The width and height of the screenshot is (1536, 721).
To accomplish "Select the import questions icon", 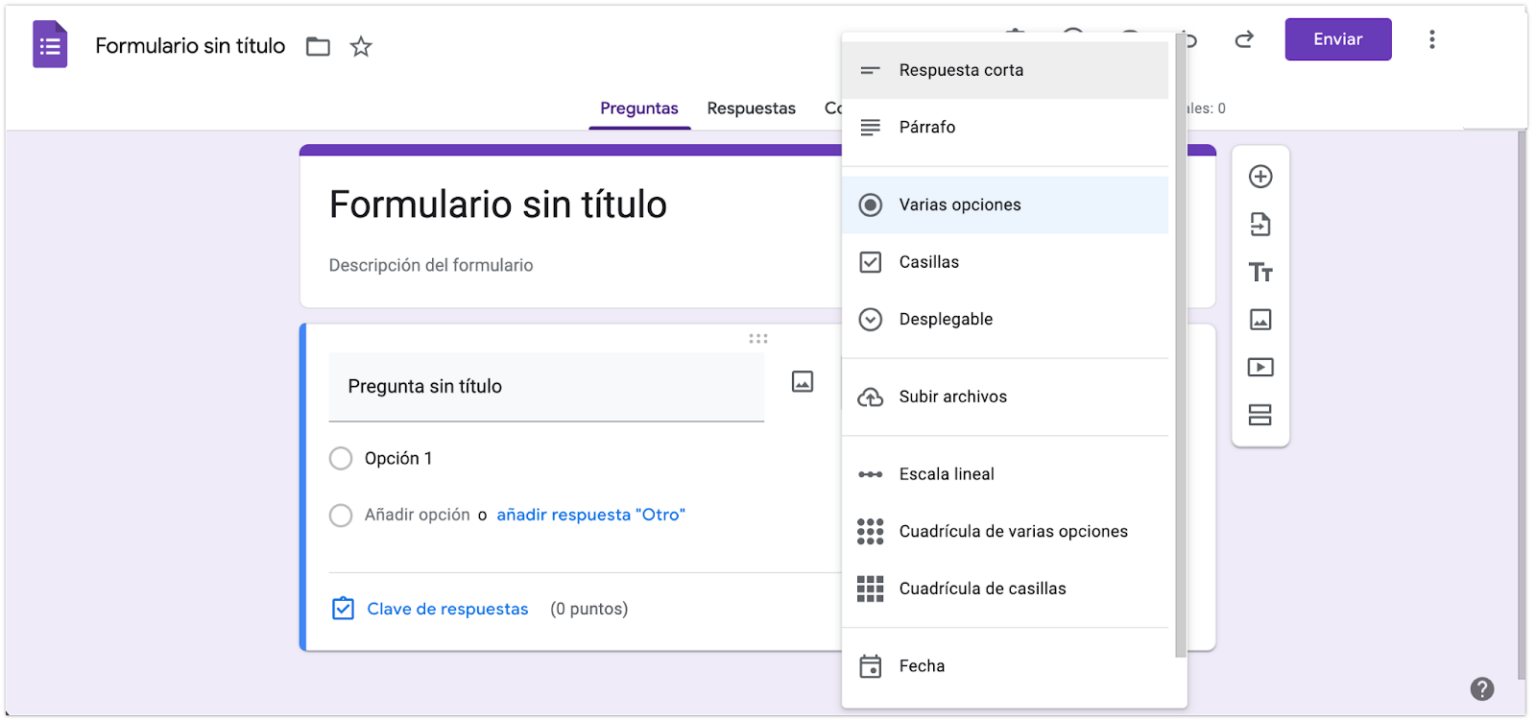I will [1261, 224].
